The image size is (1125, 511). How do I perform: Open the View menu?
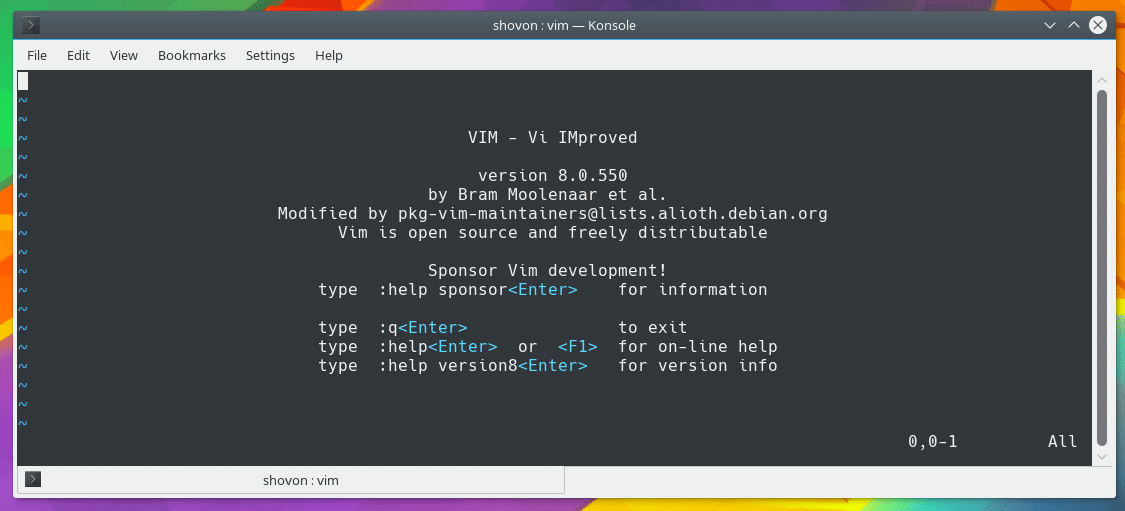(123, 55)
